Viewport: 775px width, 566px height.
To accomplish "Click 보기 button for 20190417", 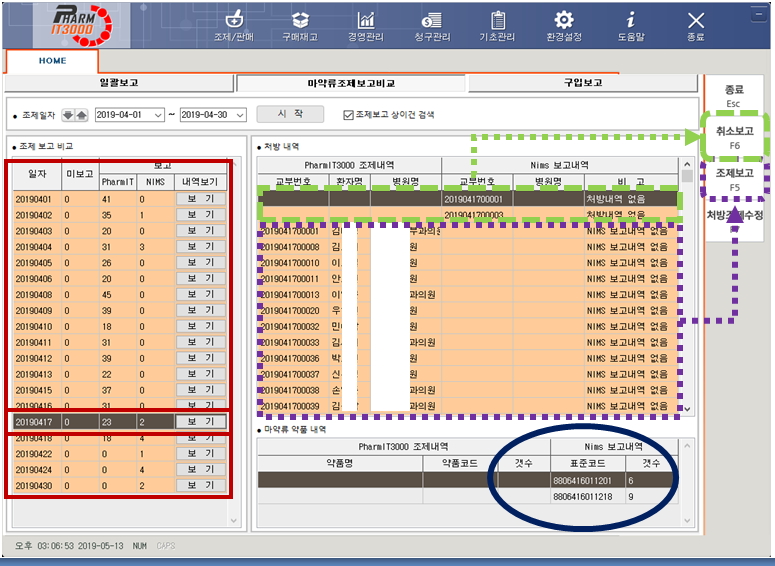I will 201,422.
